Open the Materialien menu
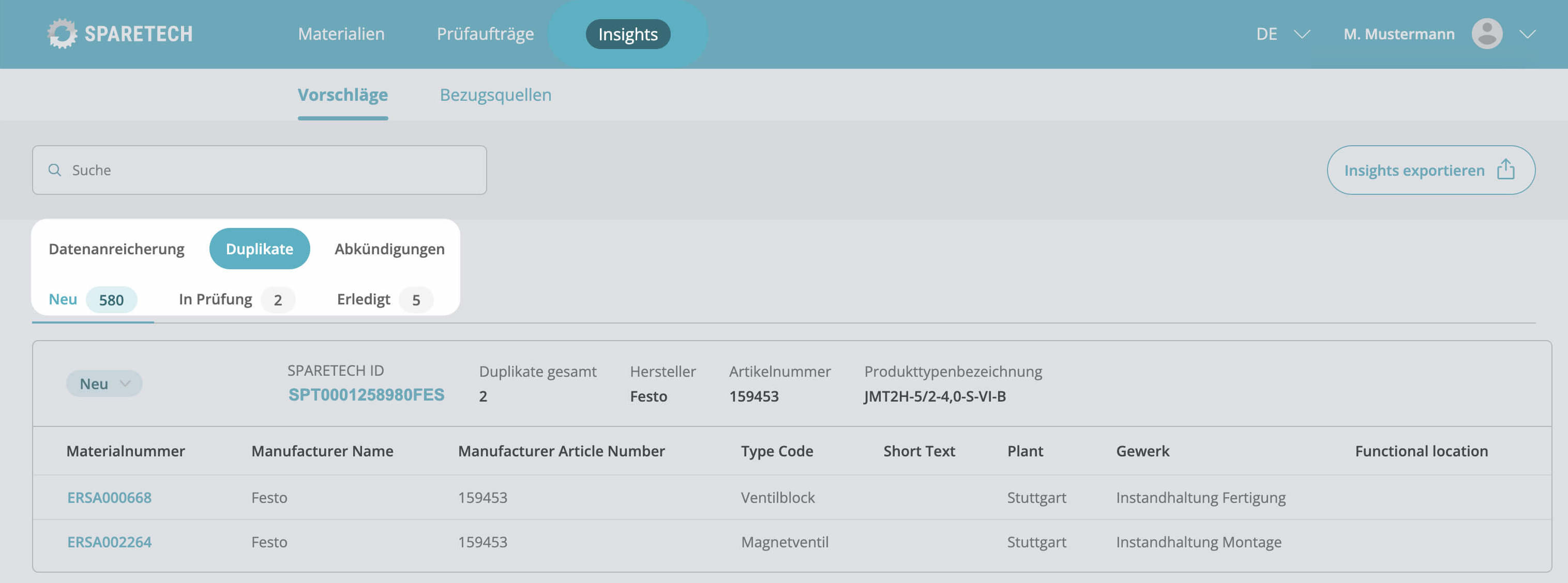1568x583 pixels. tap(341, 34)
